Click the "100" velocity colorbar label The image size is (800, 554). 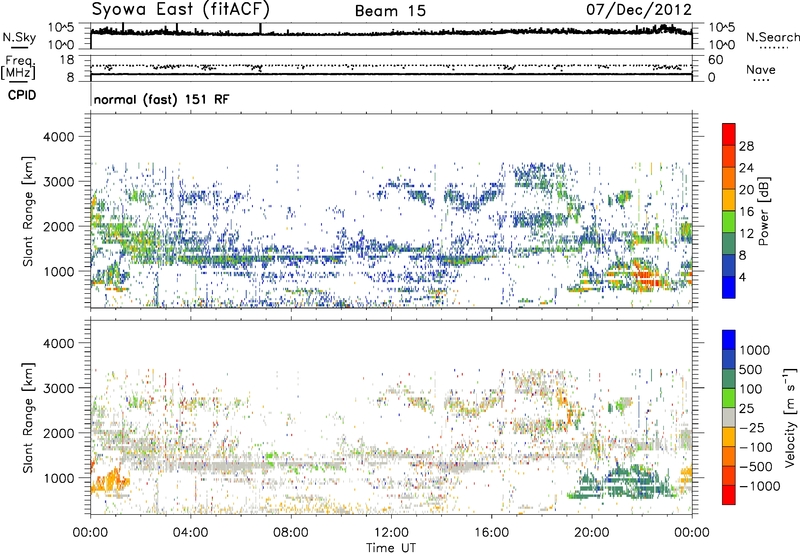pos(751,389)
